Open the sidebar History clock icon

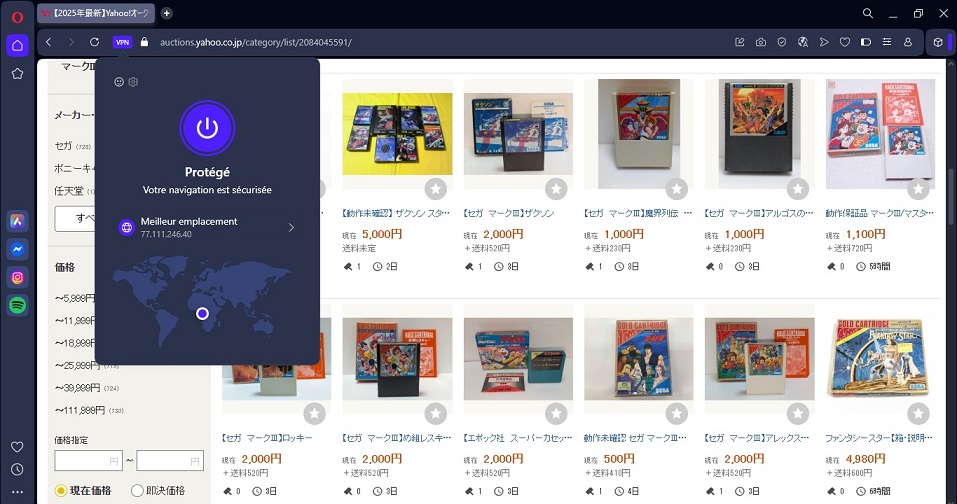(x=17, y=469)
